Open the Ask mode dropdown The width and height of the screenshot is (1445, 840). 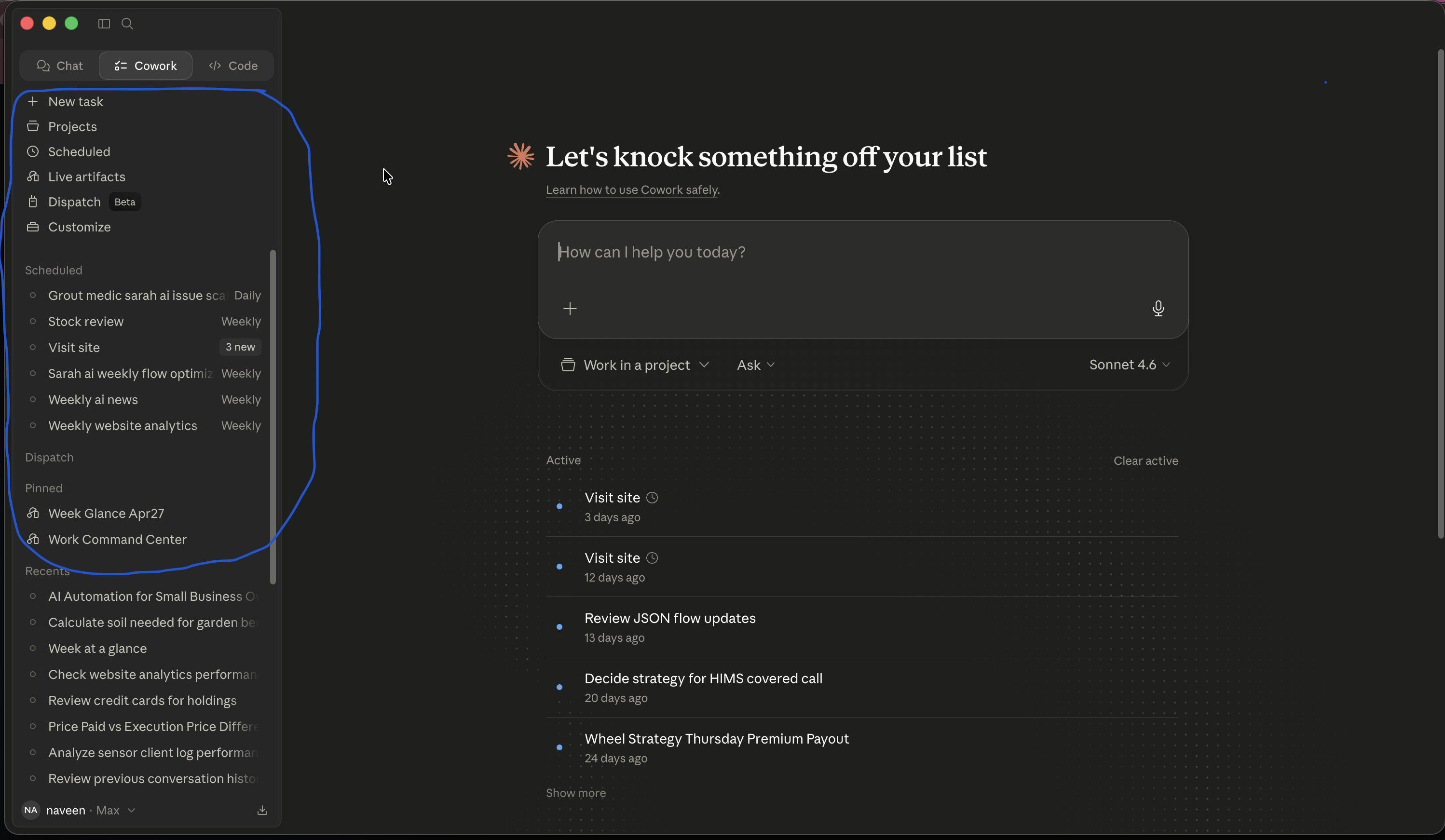pos(756,365)
